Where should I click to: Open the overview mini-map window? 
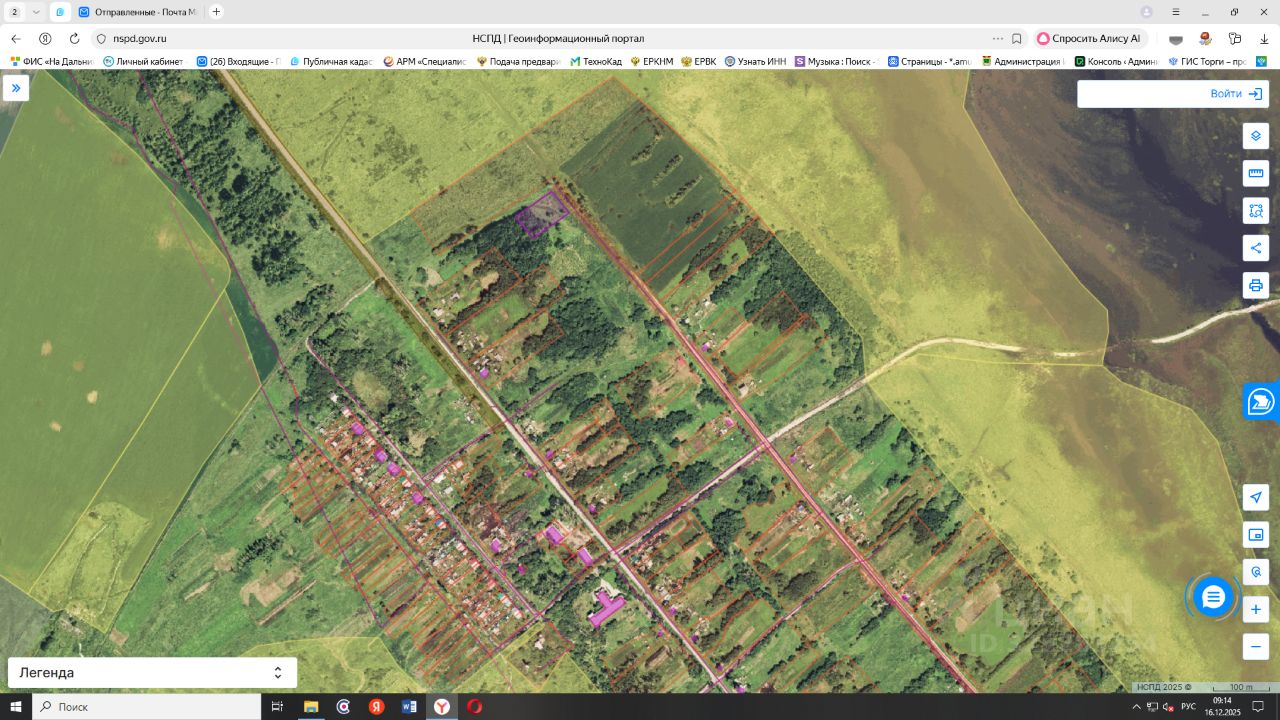click(1255, 535)
